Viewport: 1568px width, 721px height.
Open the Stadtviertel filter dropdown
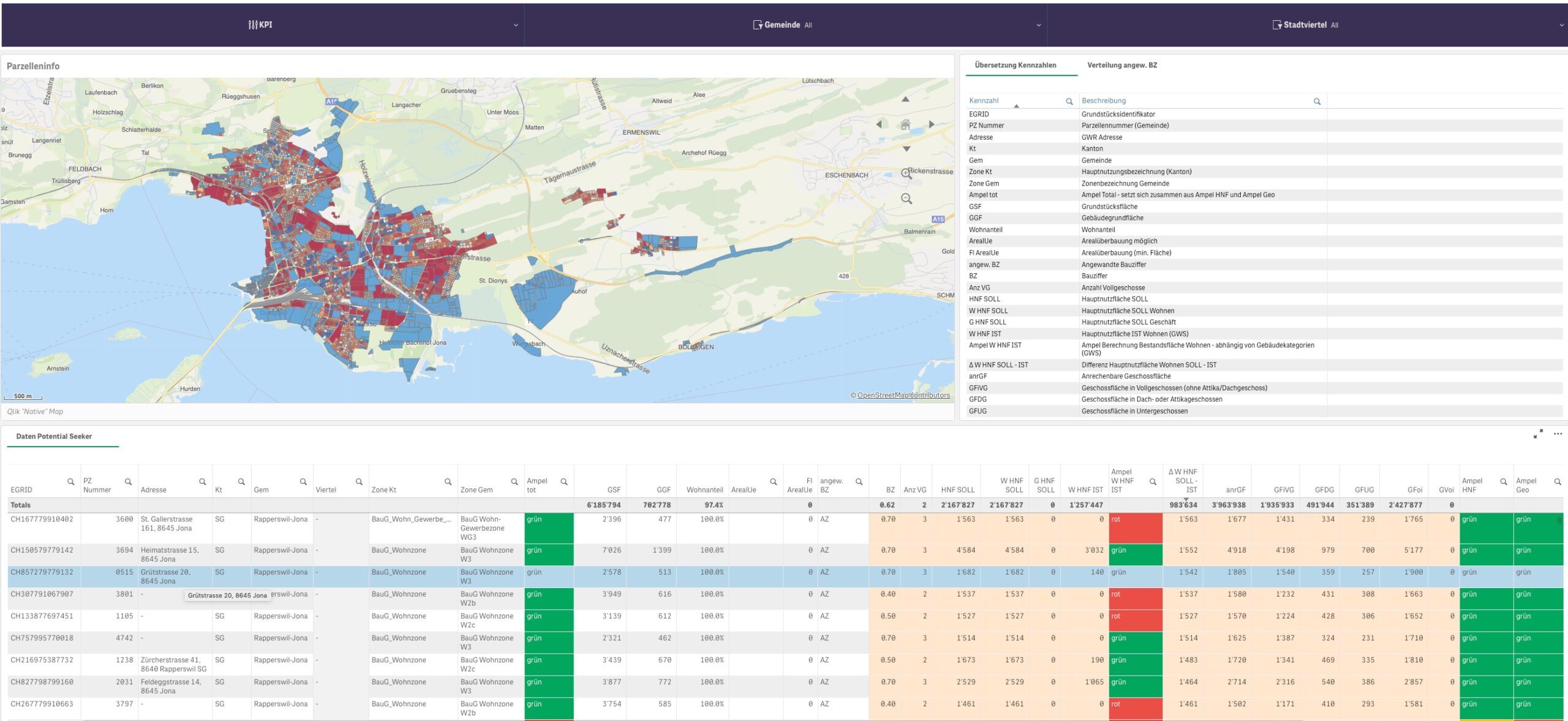coord(1308,25)
